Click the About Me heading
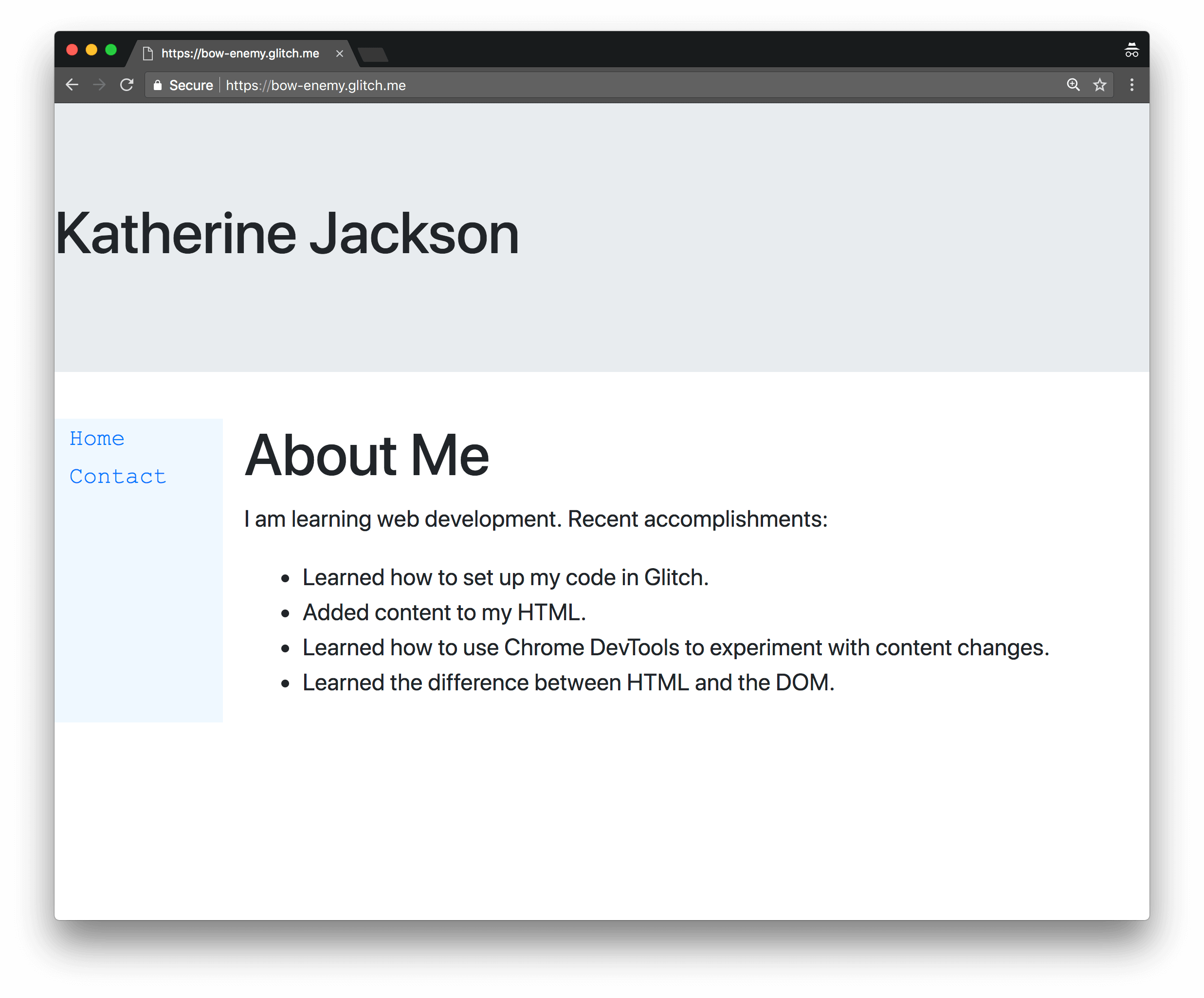 coord(367,455)
